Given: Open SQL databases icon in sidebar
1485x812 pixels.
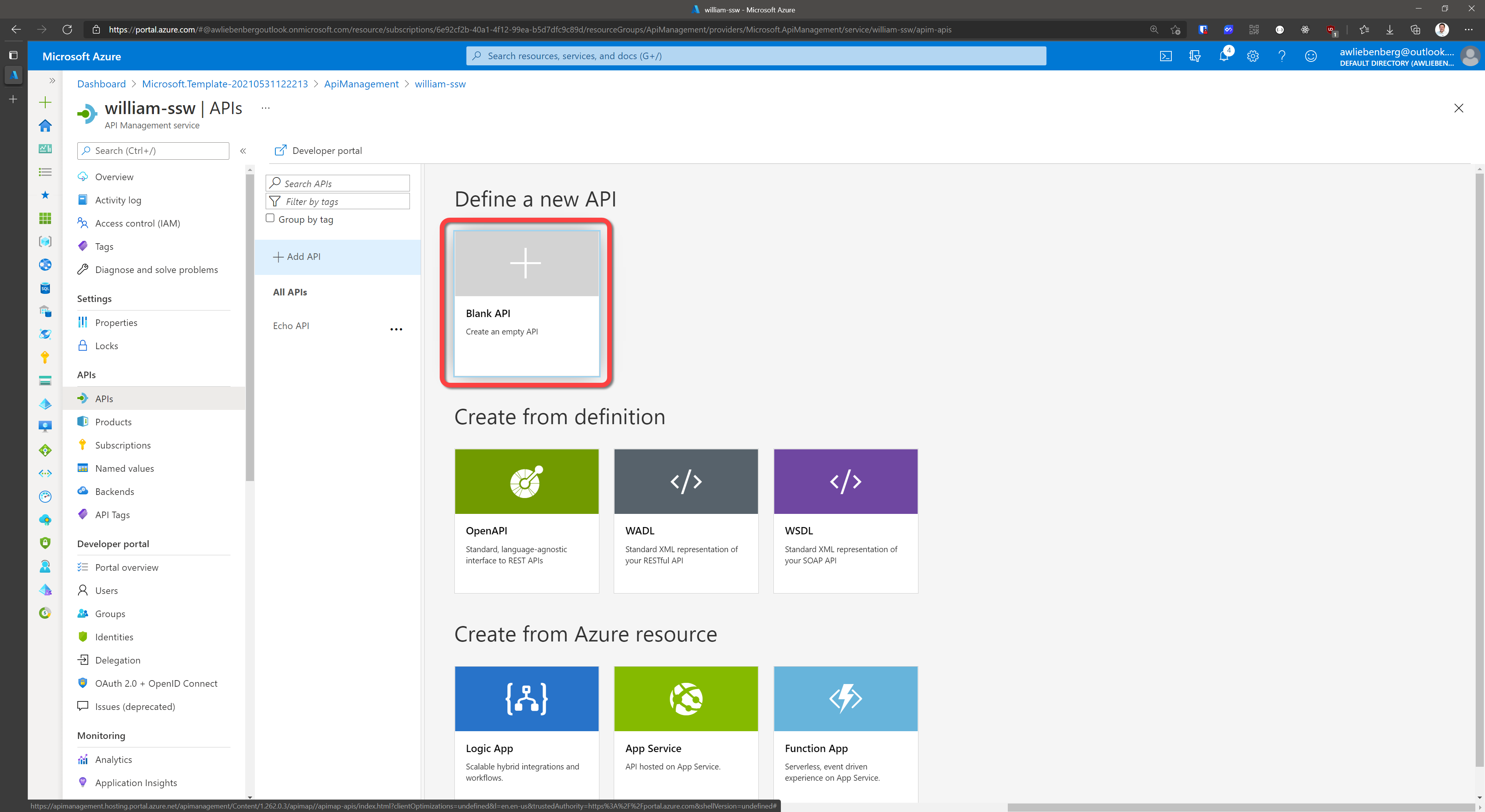Looking at the screenshot, I should click(45, 288).
